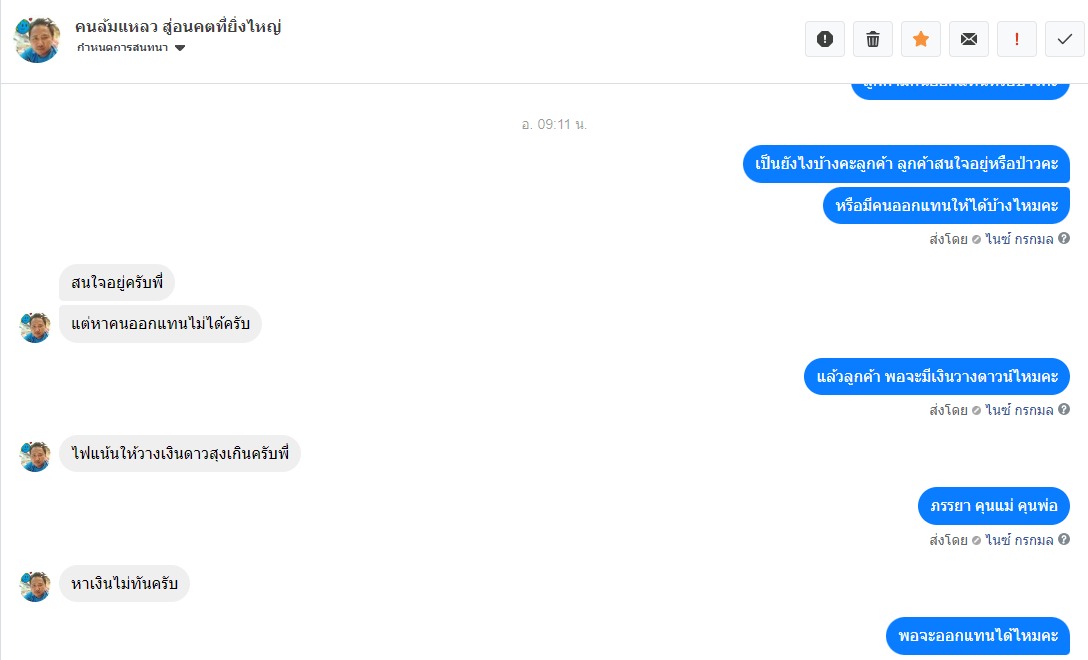Click avatar beside แต่หาคนออกแทนไม่ได้ครับ message
Image resolution: width=1088 pixels, height=660 pixels.
point(35,327)
